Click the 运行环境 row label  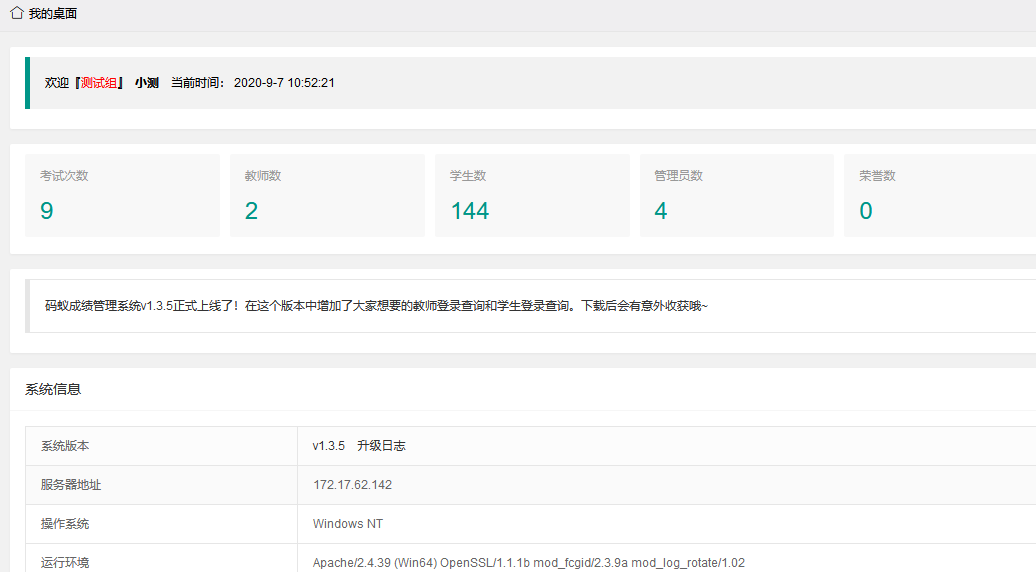[65, 562]
